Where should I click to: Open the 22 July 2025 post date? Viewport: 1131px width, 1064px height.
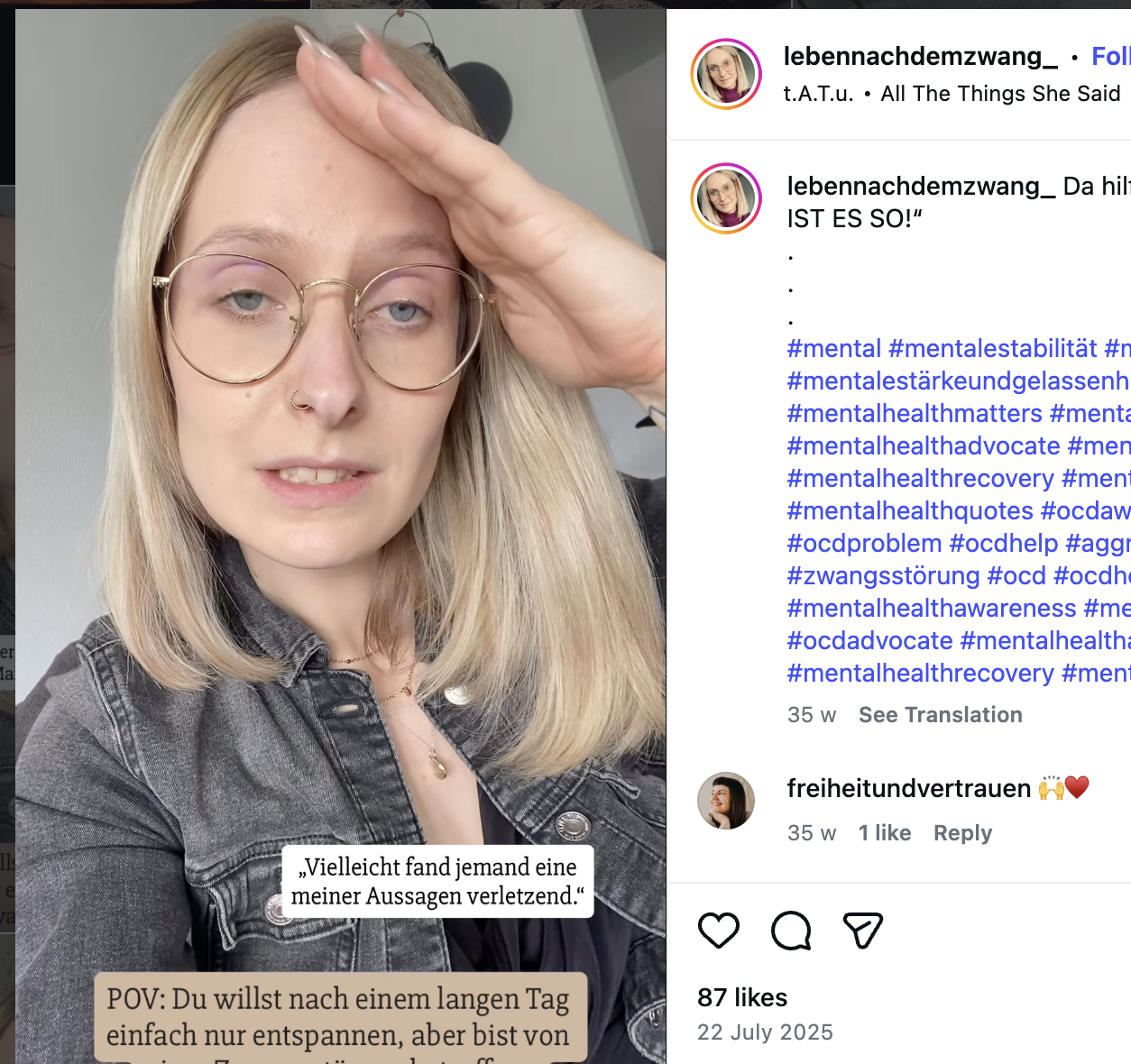[765, 1032]
